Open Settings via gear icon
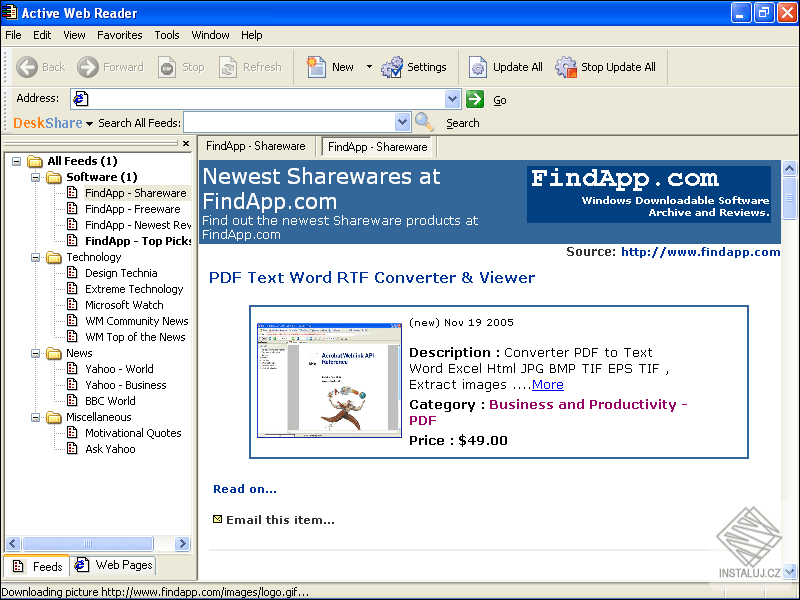Viewport: 800px width, 600px height. click(392, 67)
